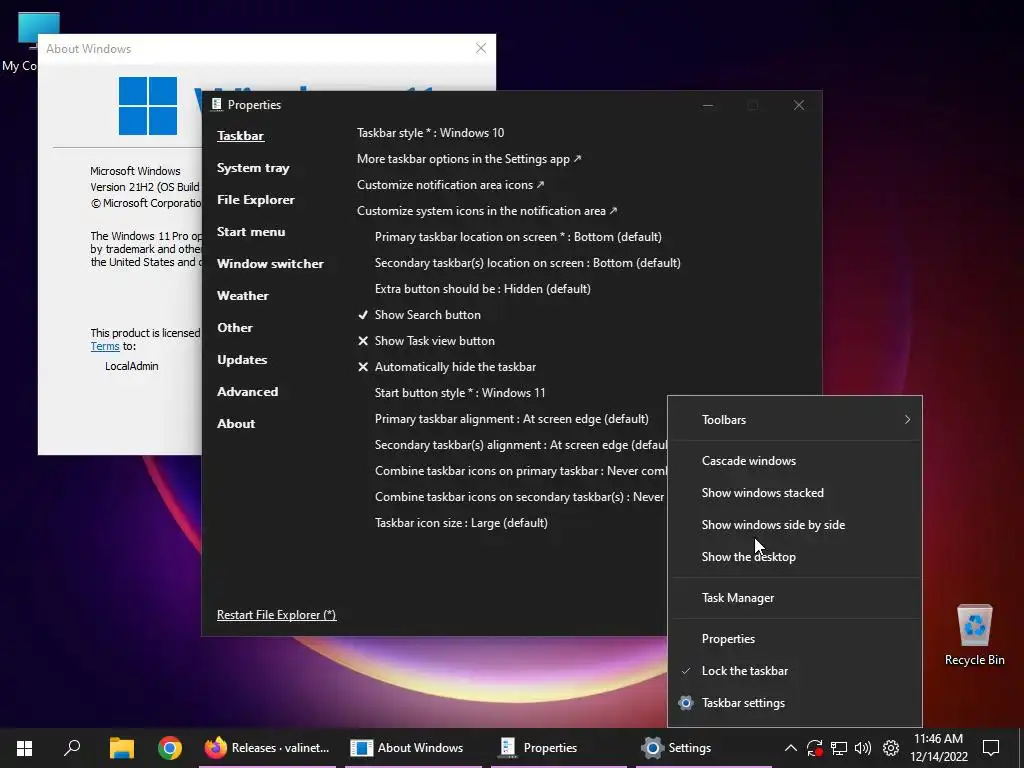Click the sync tray icon with red dot
Screen dimensions: 1024x768
pos(814,748)
